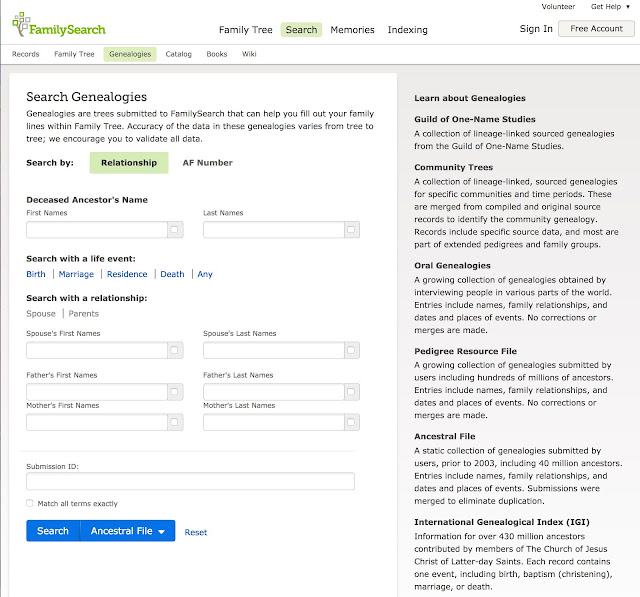This screenshot has width=640, height=597.
Task: Choose Search by Relationship
Action: pyautogui.click(x=129, y=163)
